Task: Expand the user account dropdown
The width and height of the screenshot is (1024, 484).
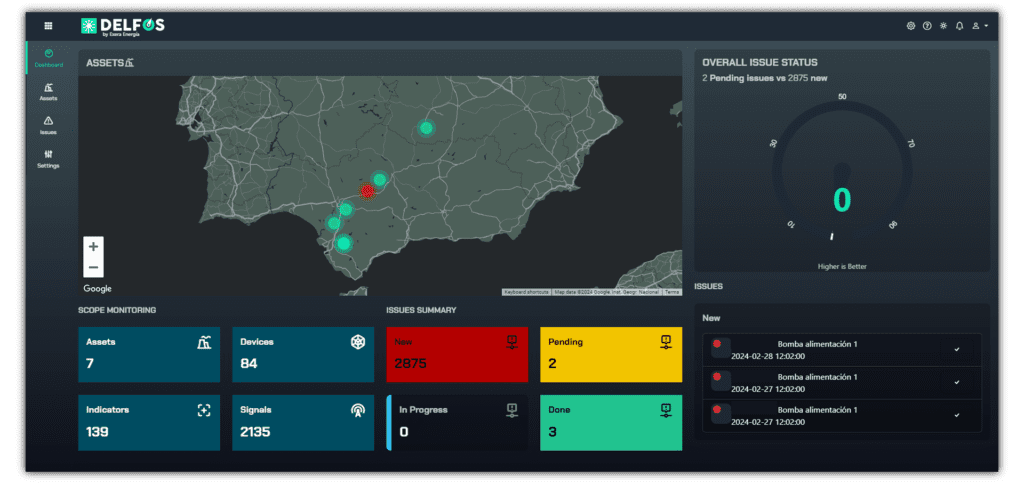Action: 980,25
